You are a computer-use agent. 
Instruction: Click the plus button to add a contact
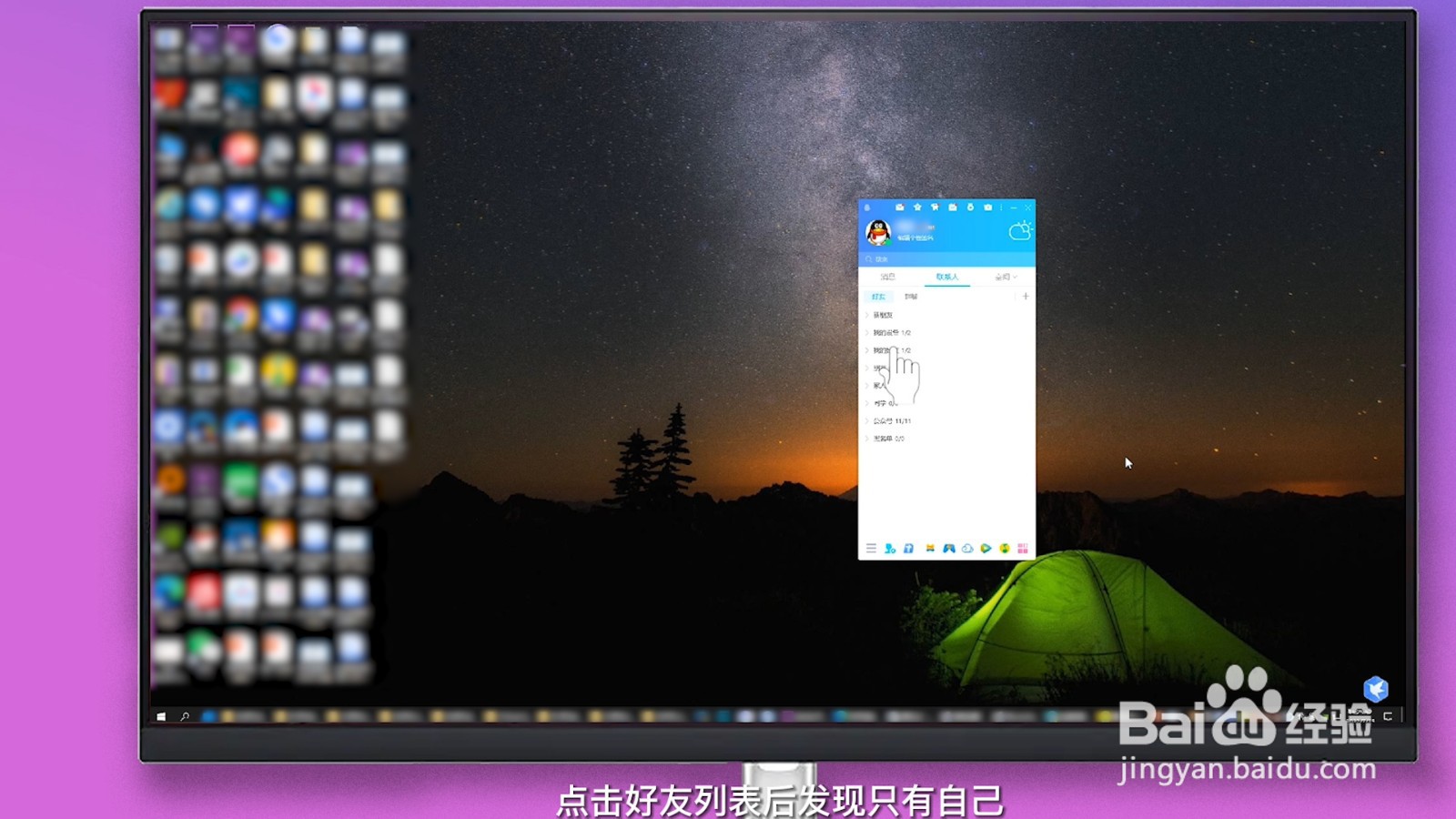click(x=1026, y=296)
